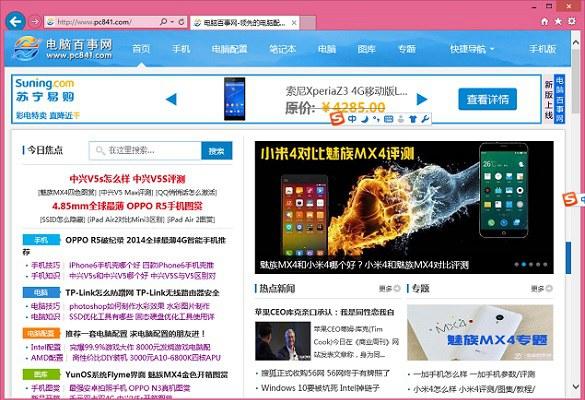Open the 手机 navigation item
Image resolution: width=585 pixels, height=400 pixels.
[181, 49]
